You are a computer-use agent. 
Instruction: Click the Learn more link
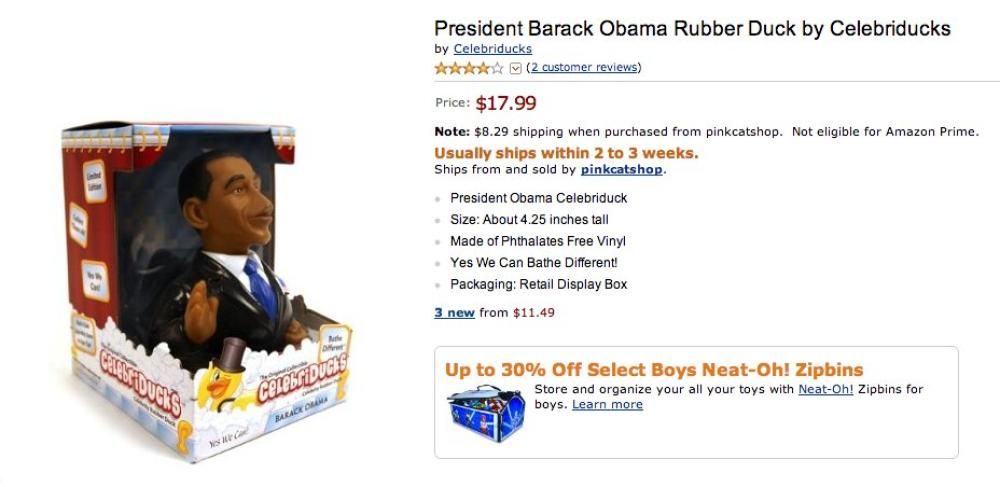607,404
